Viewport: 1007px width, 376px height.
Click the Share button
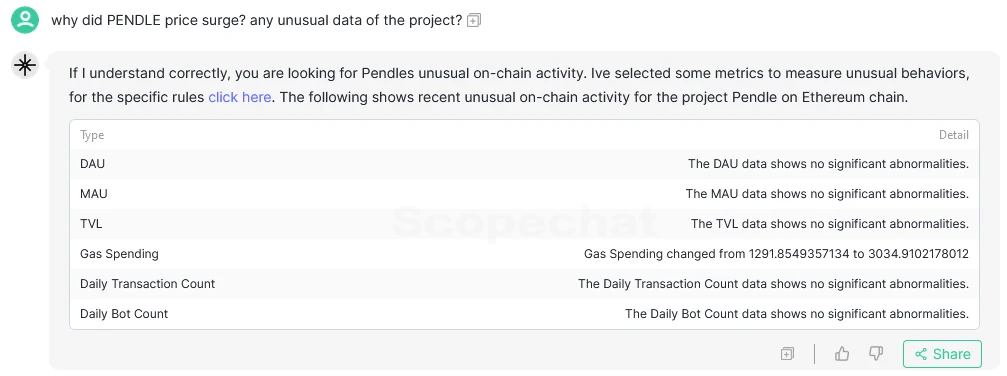pyautogui.click(x=942, y=354)
